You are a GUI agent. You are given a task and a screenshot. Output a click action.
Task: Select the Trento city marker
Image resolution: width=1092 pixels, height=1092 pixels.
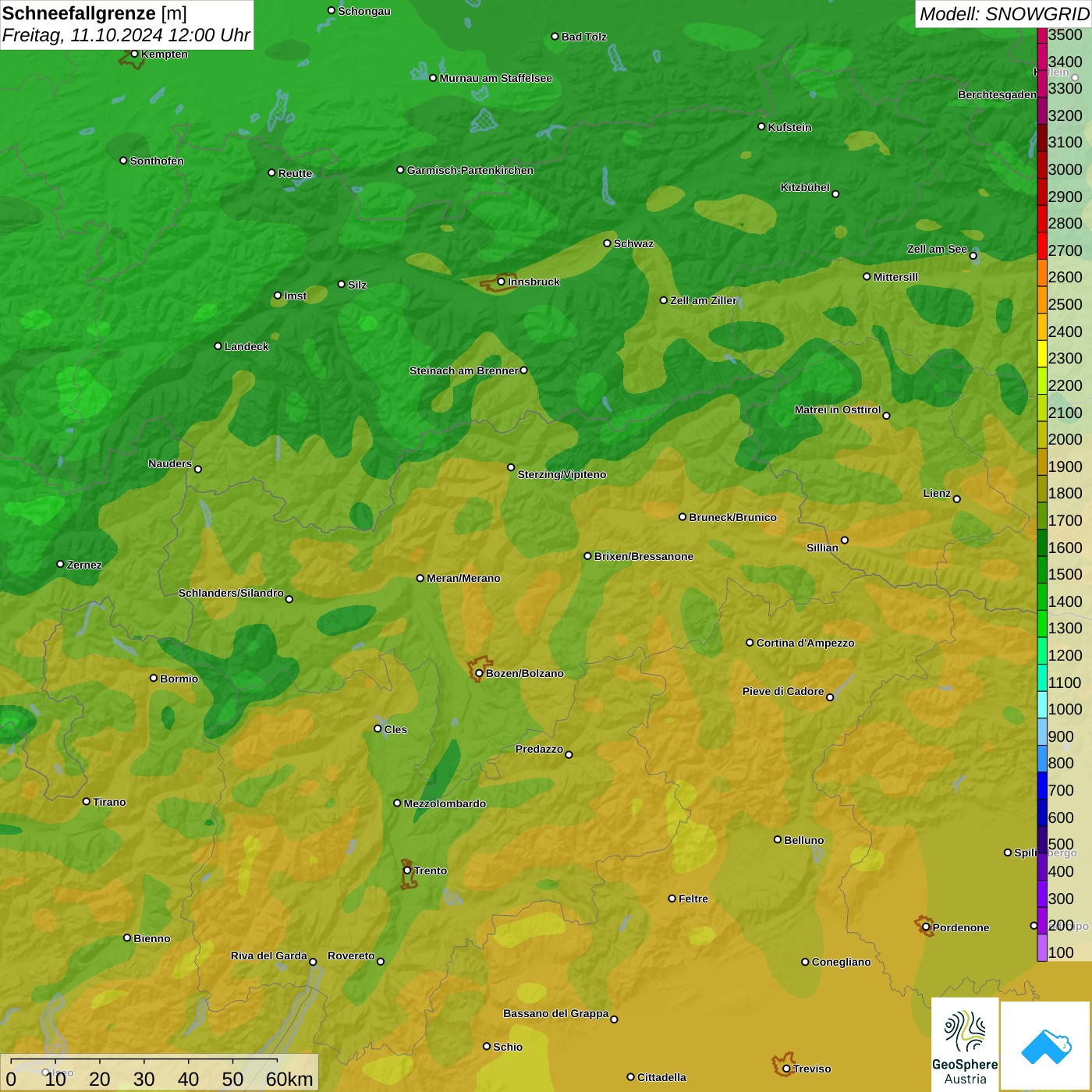point(407,870)
